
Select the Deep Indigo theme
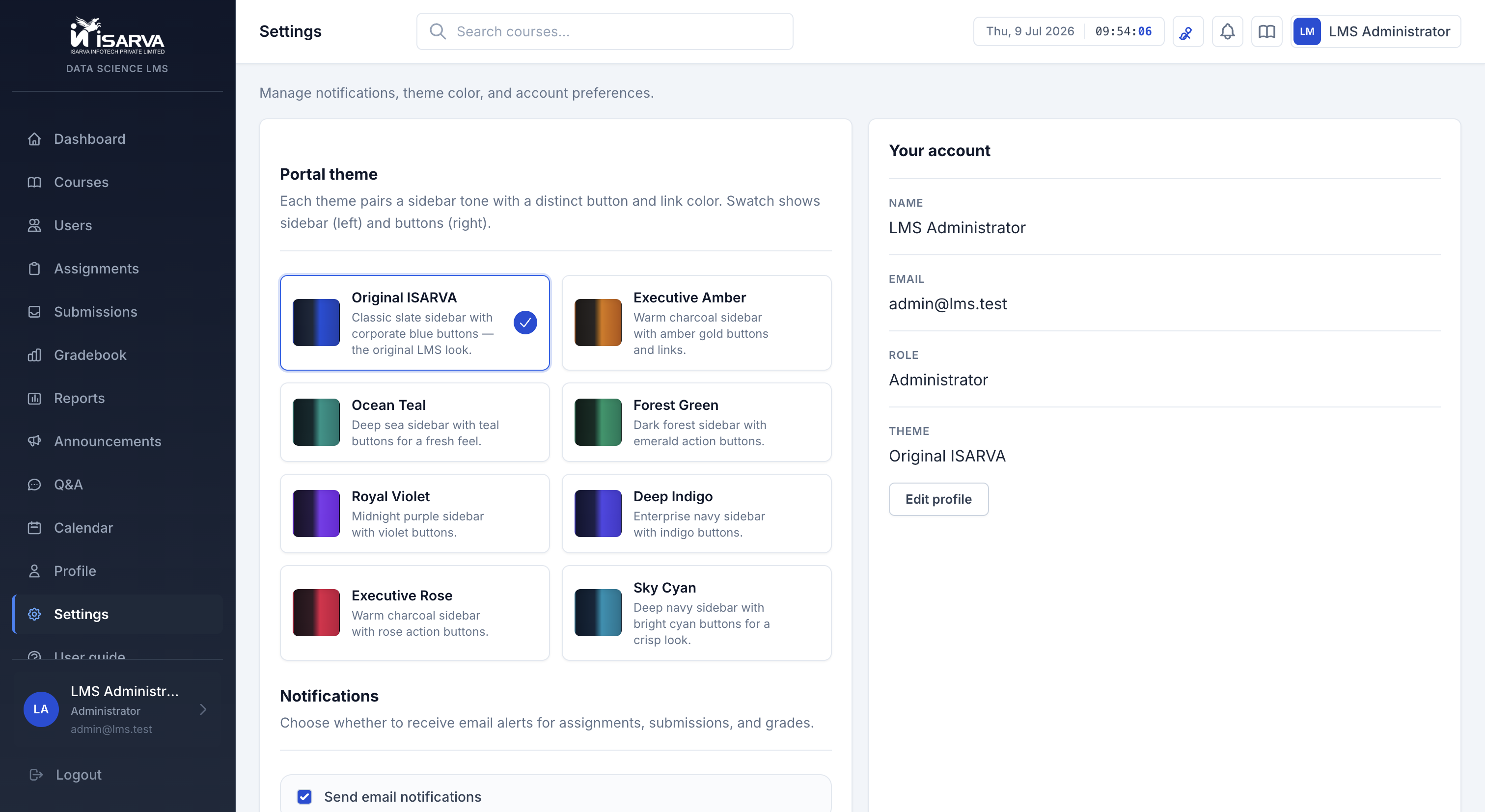696,514
